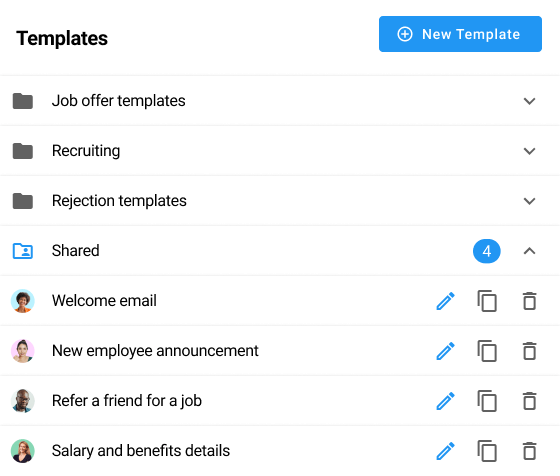
Task: Edit the Welcome email template
Action: coord(445,301)
